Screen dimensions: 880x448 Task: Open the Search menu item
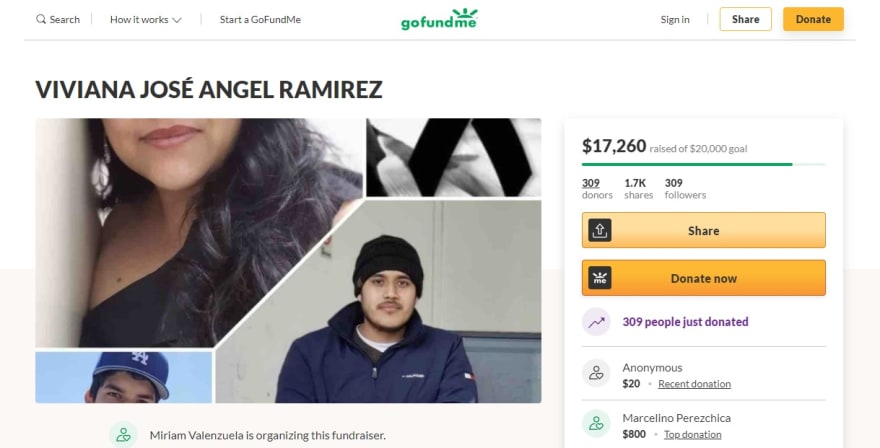click(x=58, y=20)
